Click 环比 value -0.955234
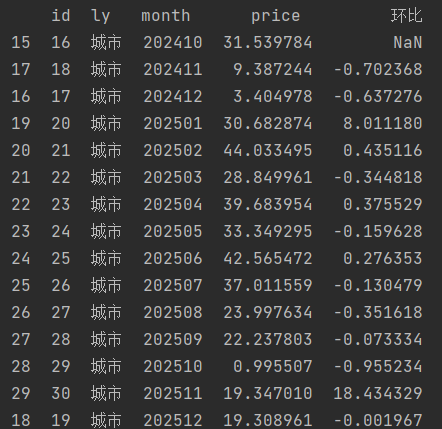 [378, 367]
